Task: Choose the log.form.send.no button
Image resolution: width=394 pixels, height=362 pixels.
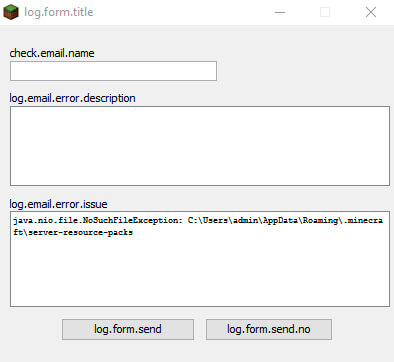Action: click(269, 329)
